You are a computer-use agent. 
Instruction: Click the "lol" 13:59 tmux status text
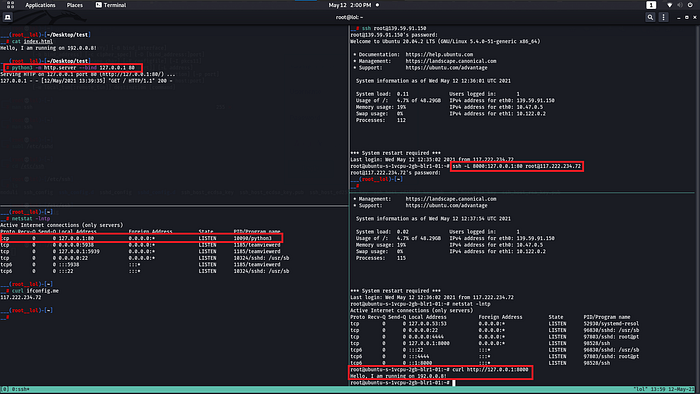(x=664, y=389)
